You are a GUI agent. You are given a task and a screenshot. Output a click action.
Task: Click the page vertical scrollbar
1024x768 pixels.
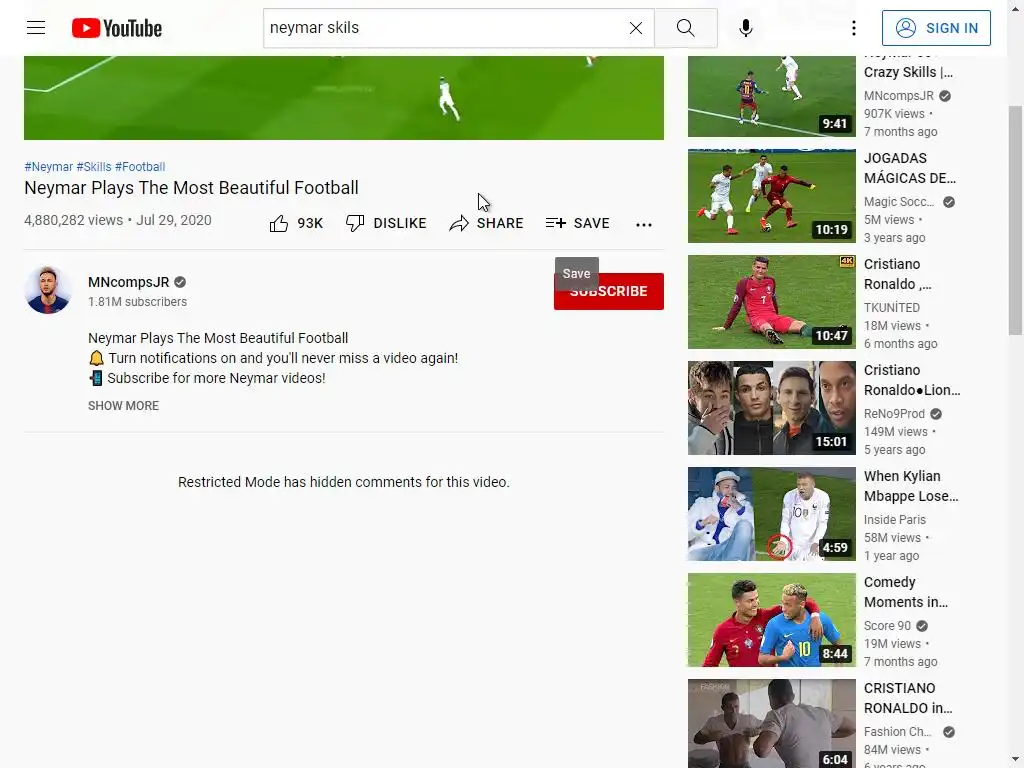click(1016, 220)
